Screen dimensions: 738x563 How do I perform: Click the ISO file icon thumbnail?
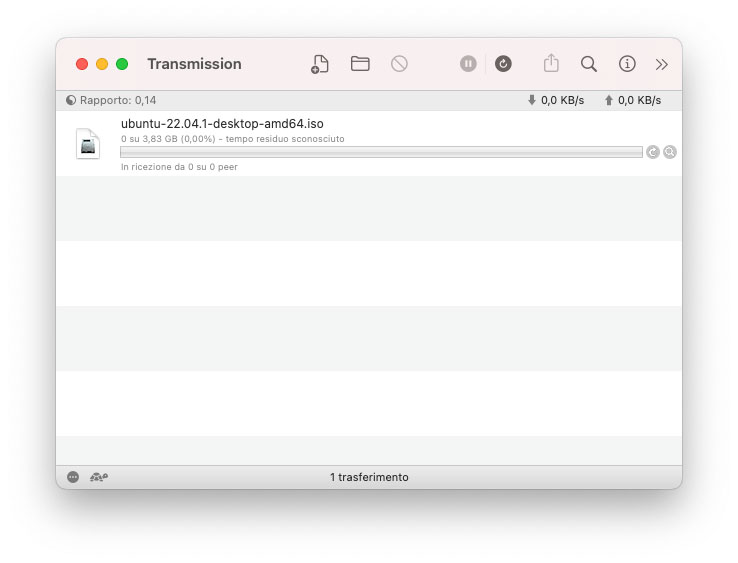tap(88, 144)
